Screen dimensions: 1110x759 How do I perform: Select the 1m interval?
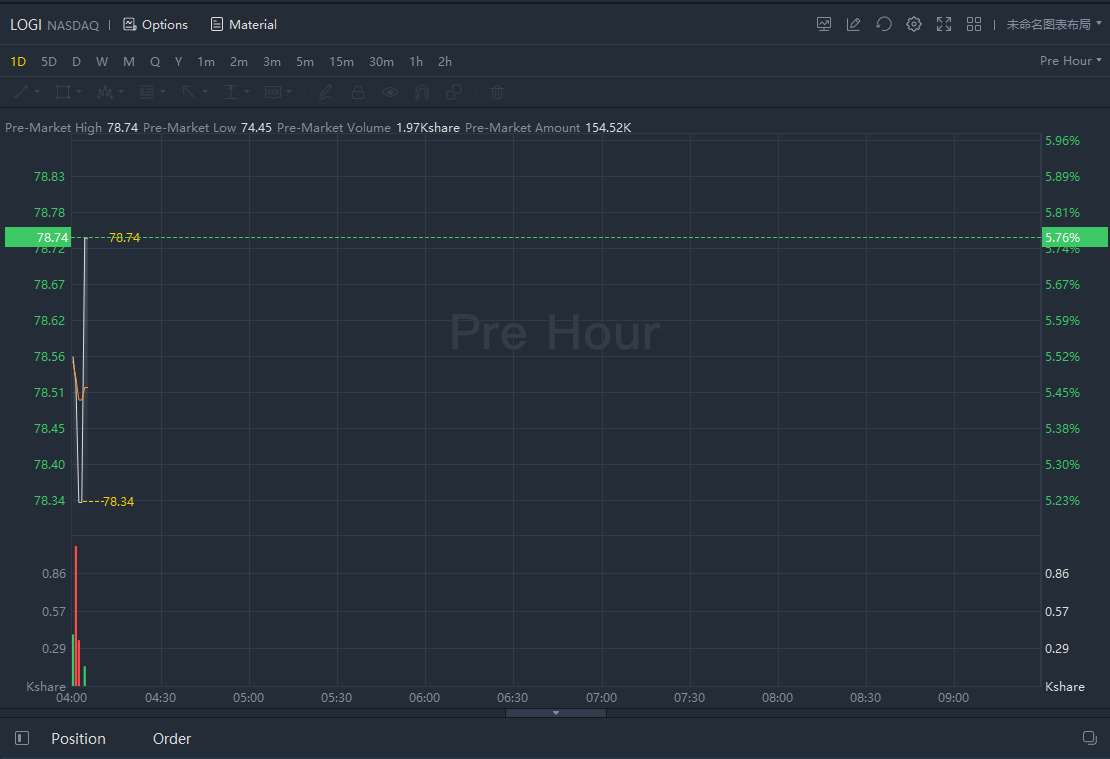click(x=206, y=62)
